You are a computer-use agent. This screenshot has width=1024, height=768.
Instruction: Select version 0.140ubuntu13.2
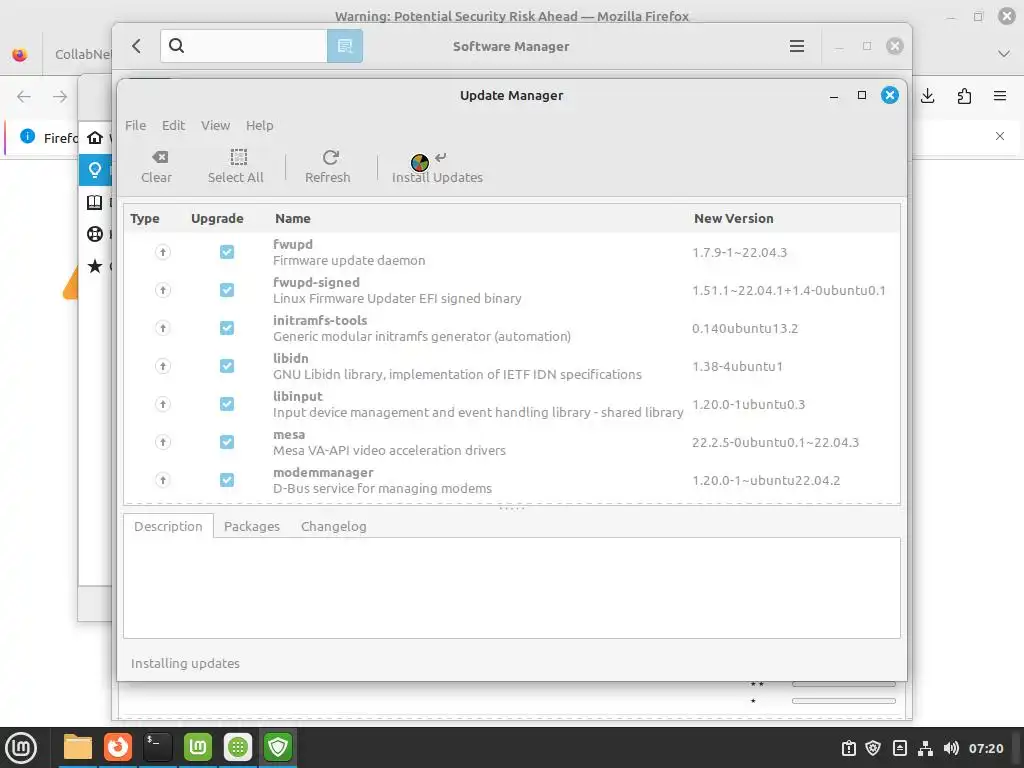pyautogui.click(x=745, y=328)
